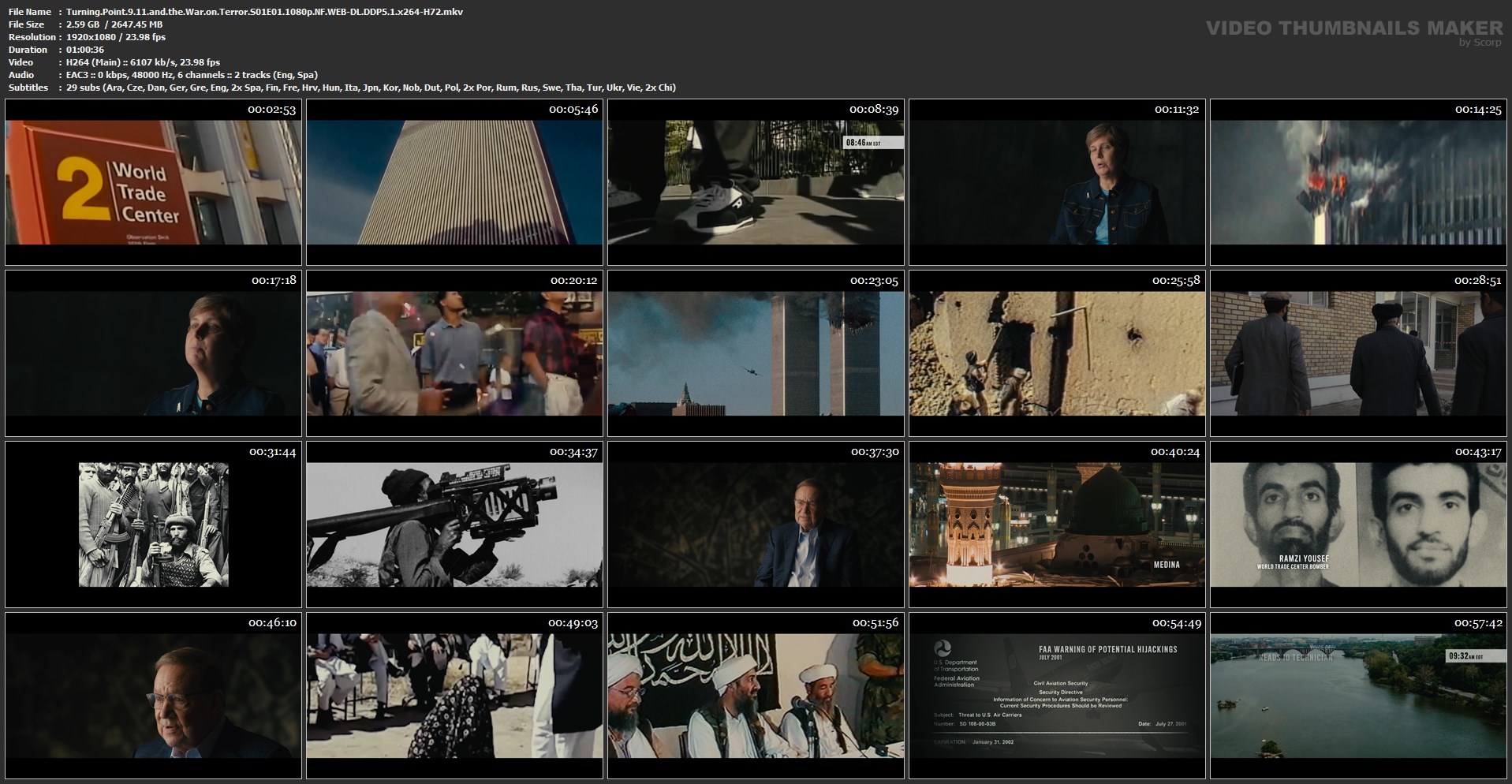This screenshot has height=784, width=1512.
Task: Select the thumbnail at 00:02:53 showing World Trade Center sign
Action: [153, 182]
